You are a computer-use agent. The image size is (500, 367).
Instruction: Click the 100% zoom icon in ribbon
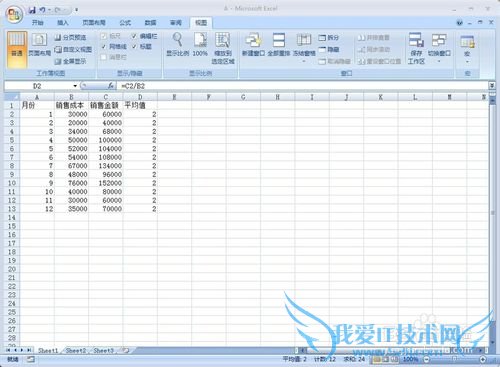click(200, 40)
